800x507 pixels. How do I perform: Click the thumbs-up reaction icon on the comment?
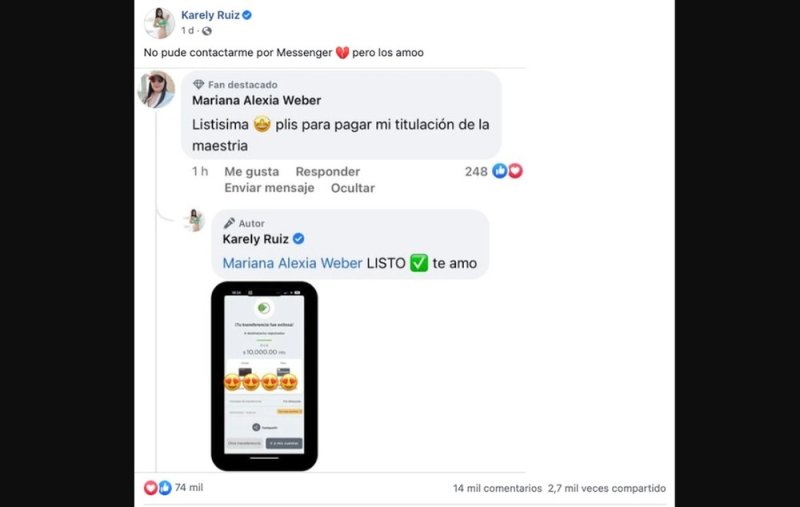[x=499, y=171]
